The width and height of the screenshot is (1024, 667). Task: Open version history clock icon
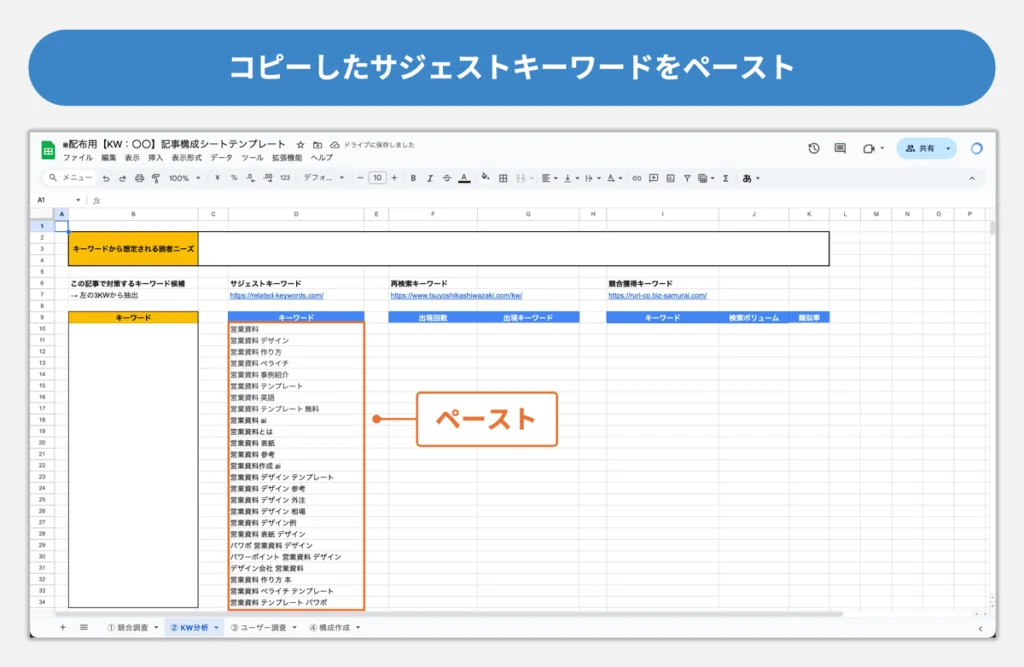click(x=814, y=148)
